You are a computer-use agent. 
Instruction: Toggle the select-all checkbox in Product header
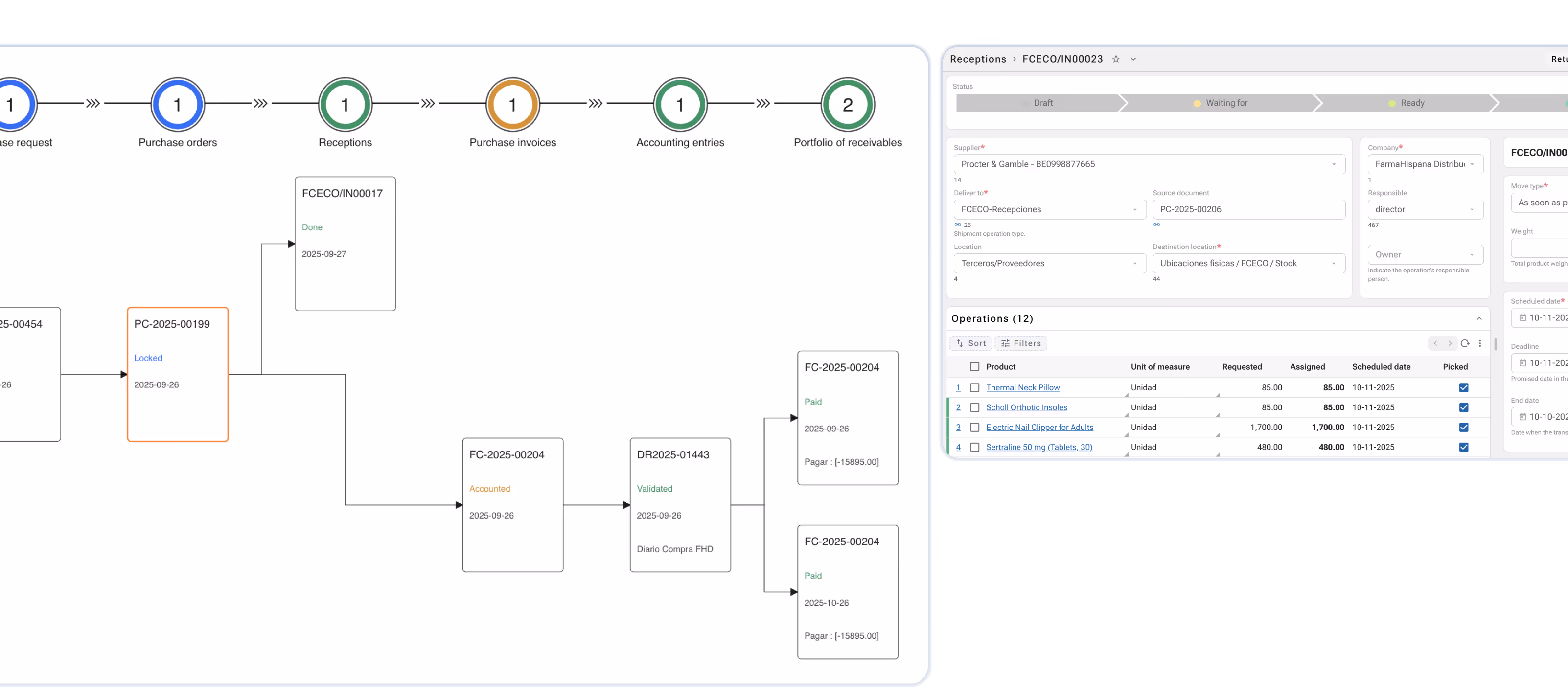tap(975, 367)
